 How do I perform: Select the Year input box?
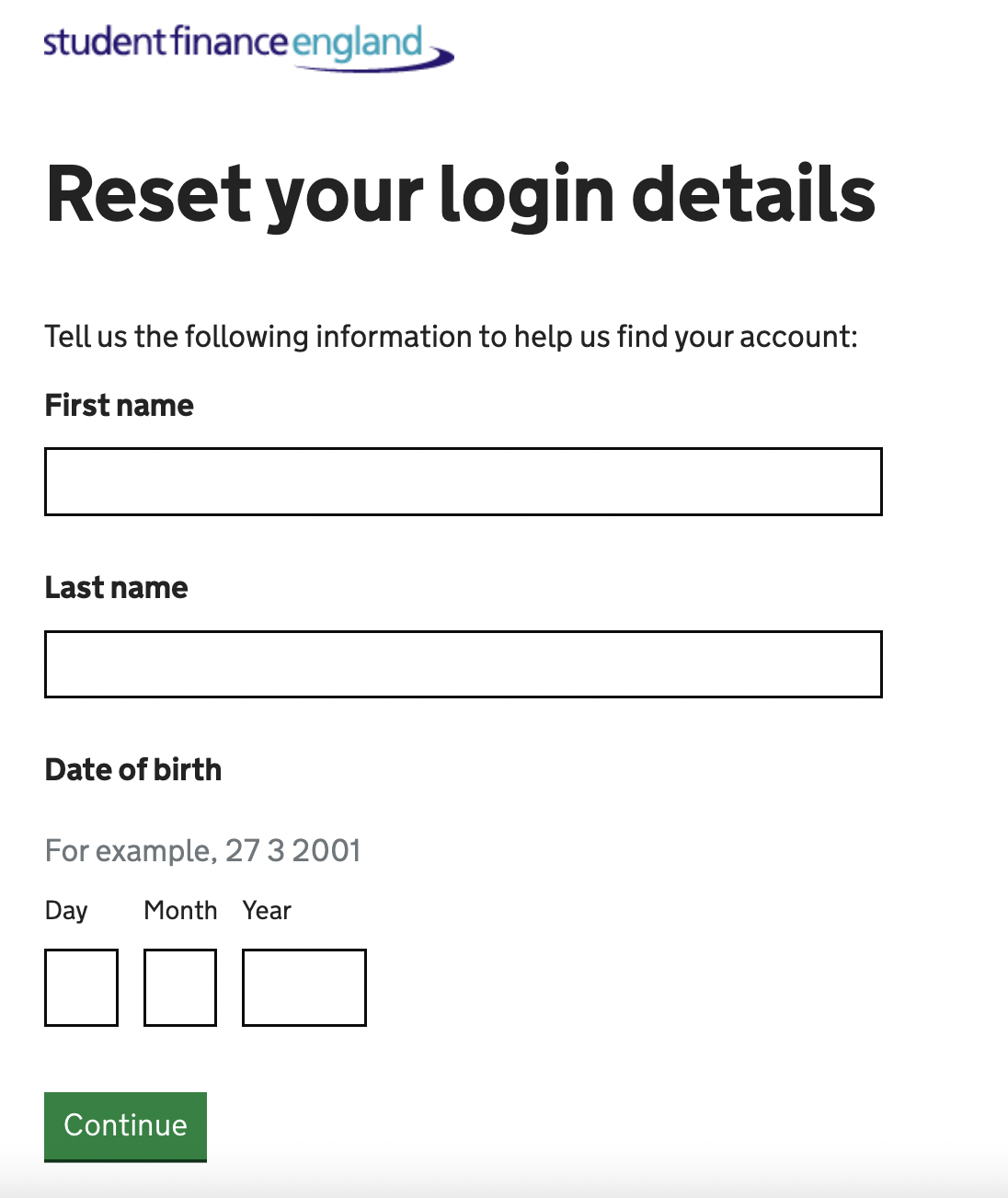304,987
